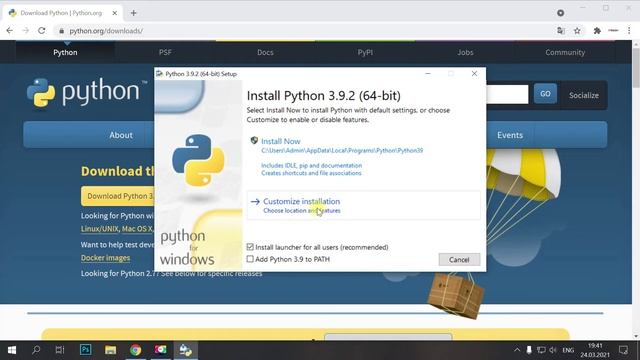Open File Explorer from the taskbar
Image resolution: width=640 pixels, height=360 pixels.
click(111, 350)
